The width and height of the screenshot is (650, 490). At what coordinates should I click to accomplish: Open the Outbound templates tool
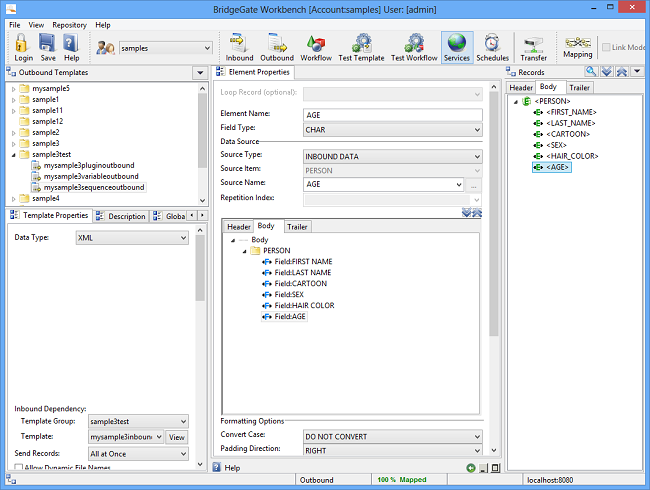pyautogui.click(x=277, y=47)
